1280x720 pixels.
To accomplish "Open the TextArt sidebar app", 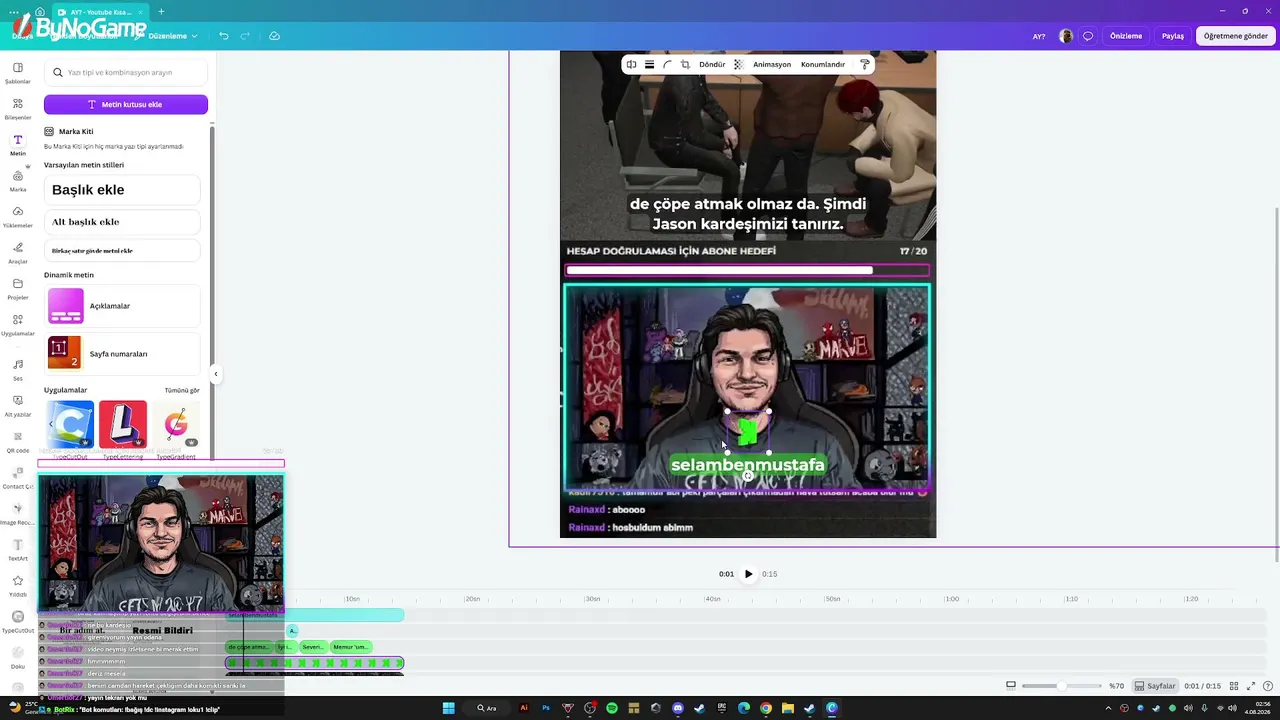I will pyautogui.click(x=18, y=550).
